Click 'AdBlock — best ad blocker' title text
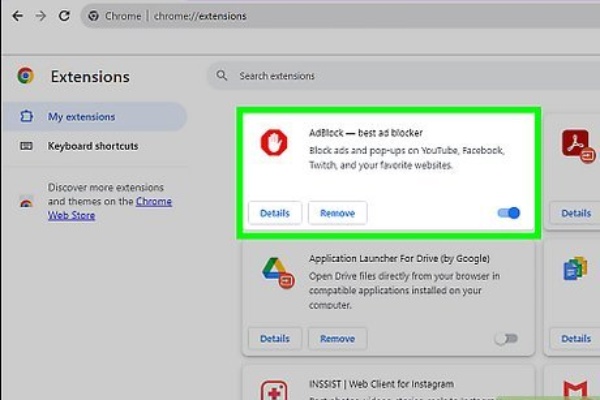The width and height of the screenshot is (600, 400). (365, 133)
